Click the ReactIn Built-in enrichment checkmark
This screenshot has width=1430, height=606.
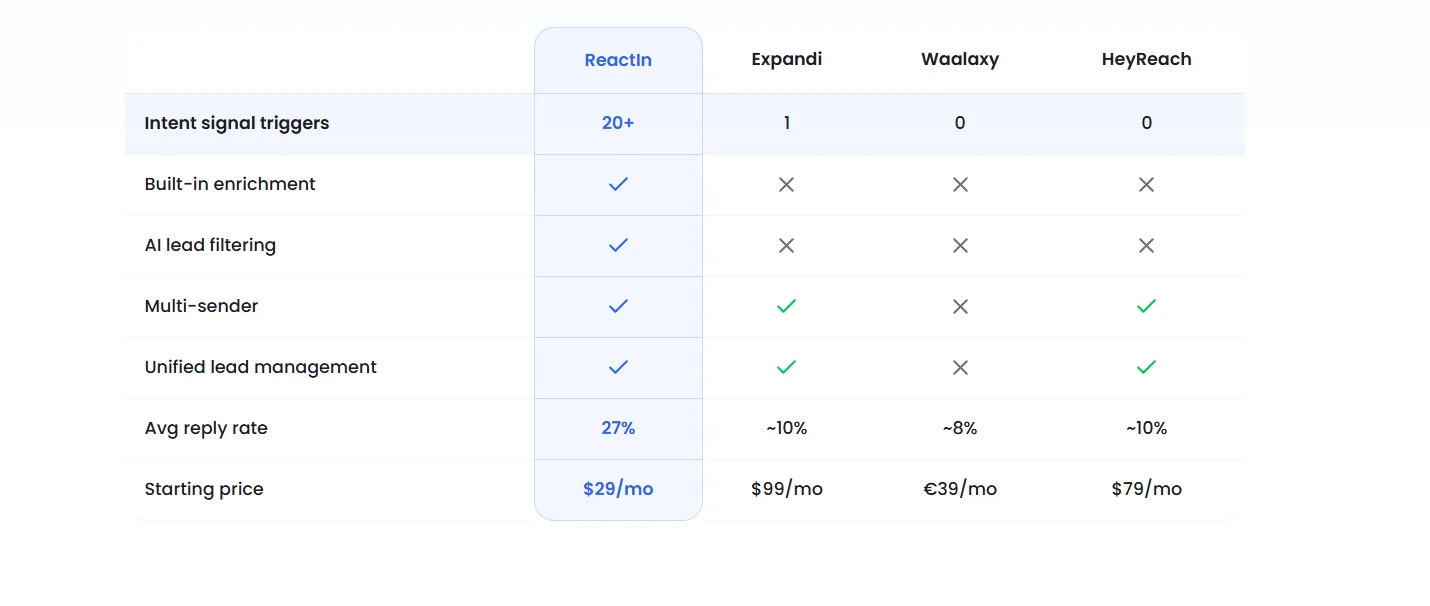click(618, 184)
